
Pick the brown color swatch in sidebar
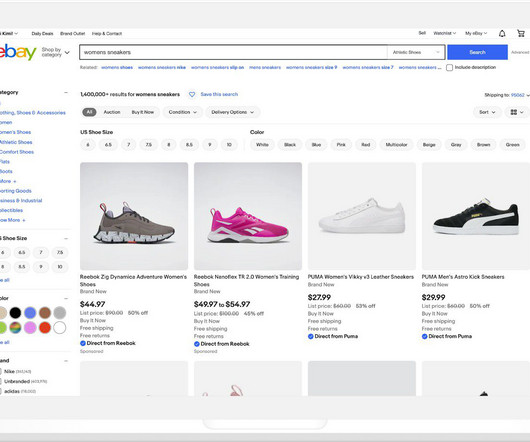click(45, 313)
